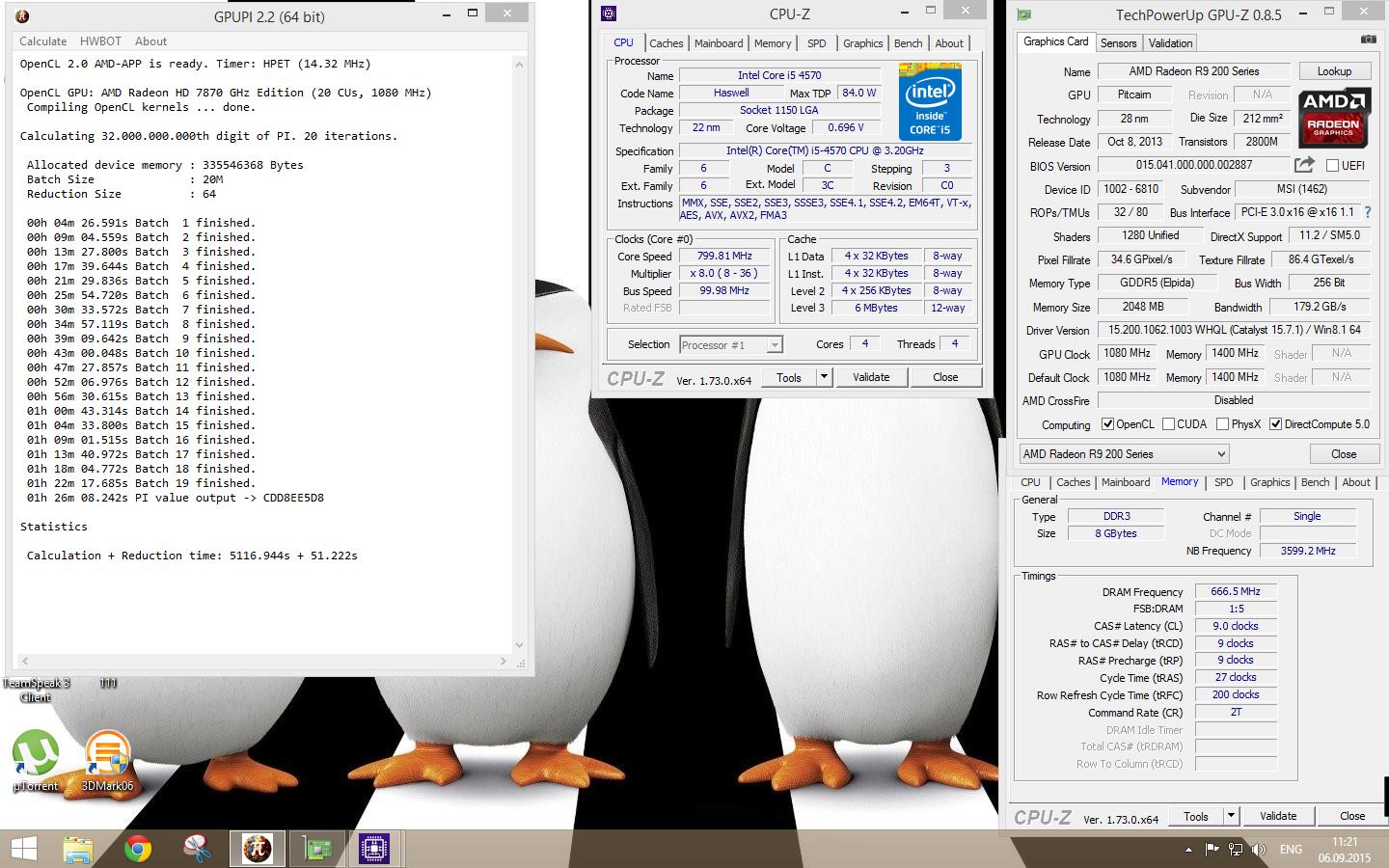Viewport: 1389px width, 868px height.
Task: Click the GPUPI vertical scrollbar up arrow
Action: point(520,65)
